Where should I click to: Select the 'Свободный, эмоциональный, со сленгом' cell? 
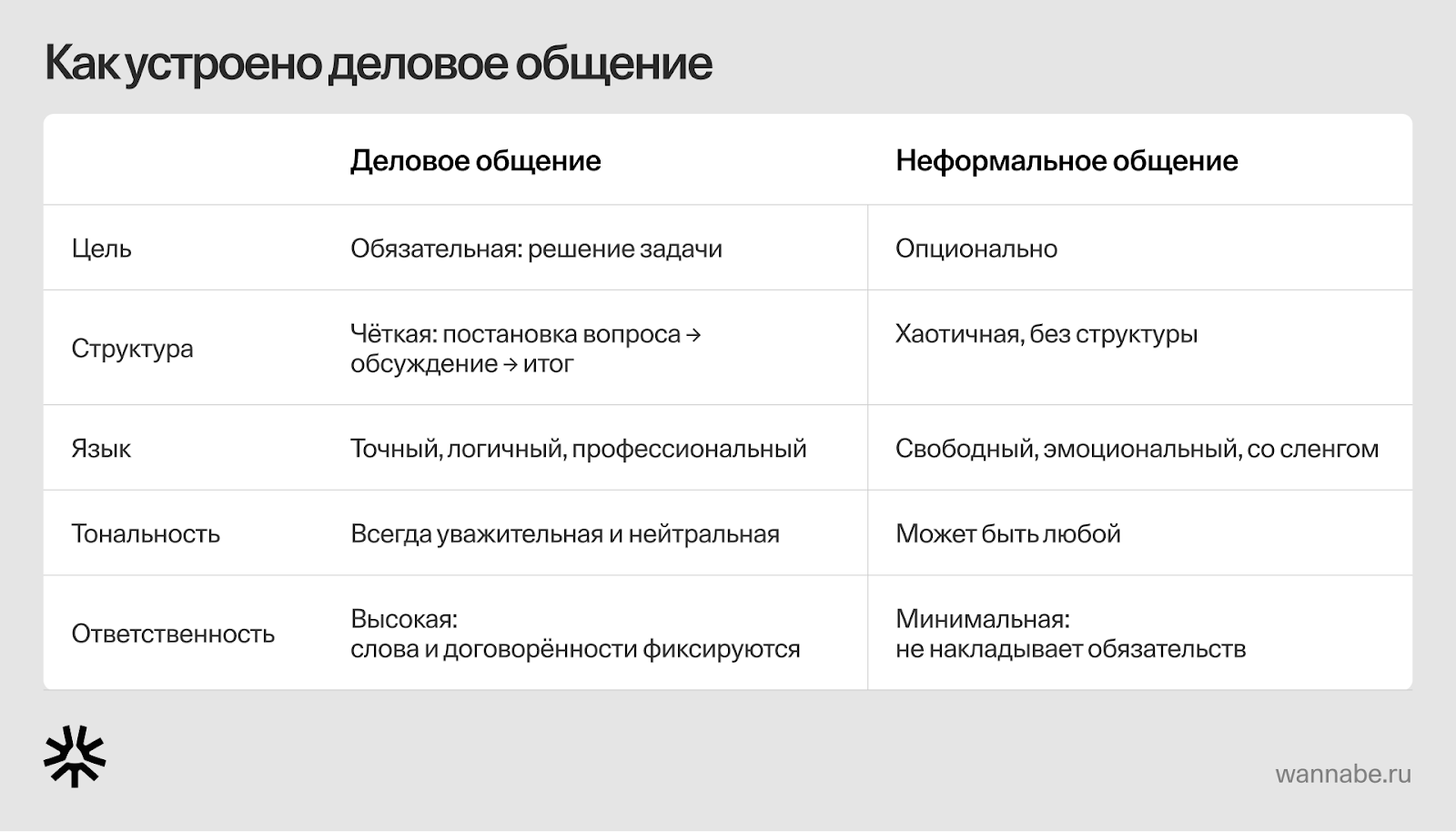pos(1137,449)
